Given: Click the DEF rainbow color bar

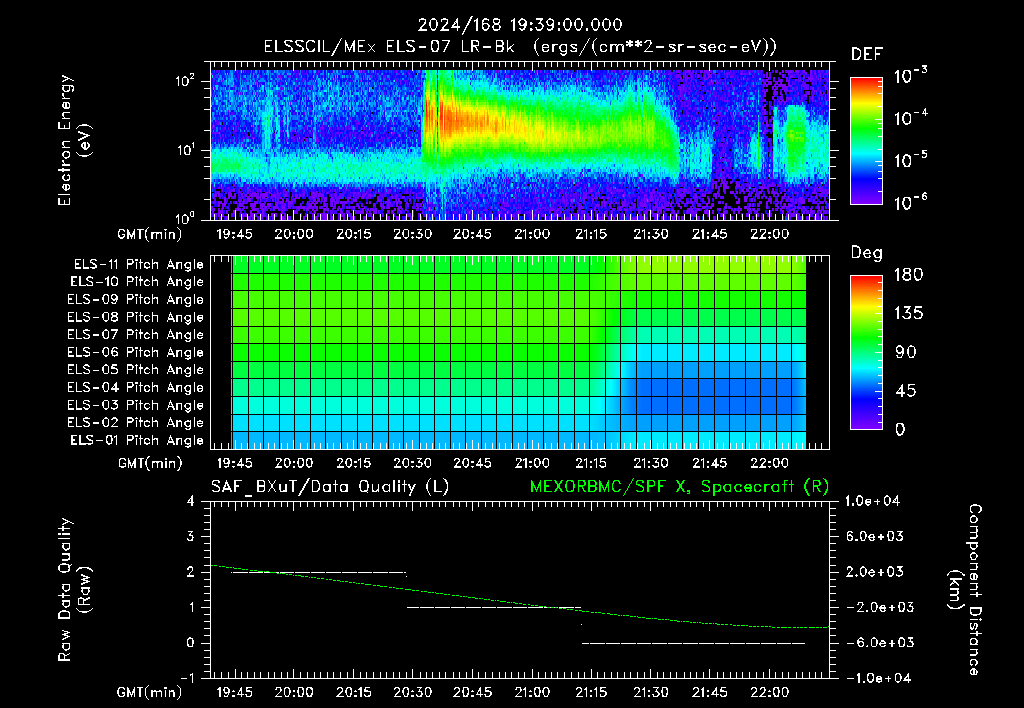Looking at the screenshot, I should pos(866,141).
